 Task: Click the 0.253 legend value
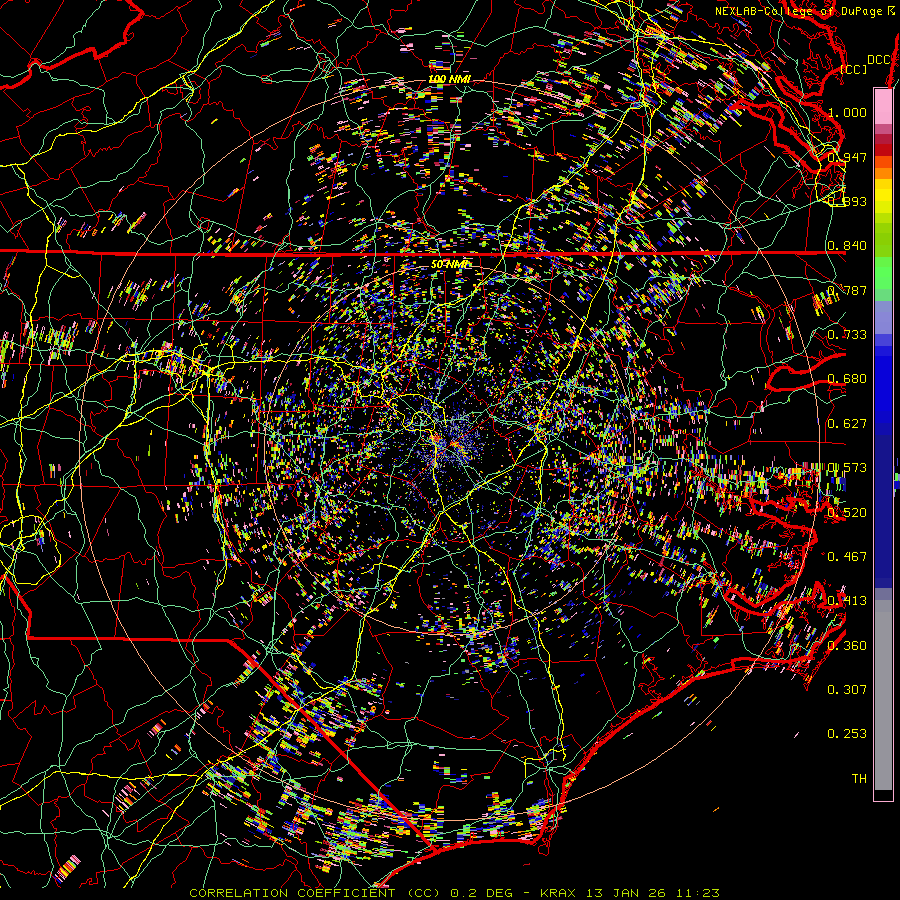[x=847, y=734]
